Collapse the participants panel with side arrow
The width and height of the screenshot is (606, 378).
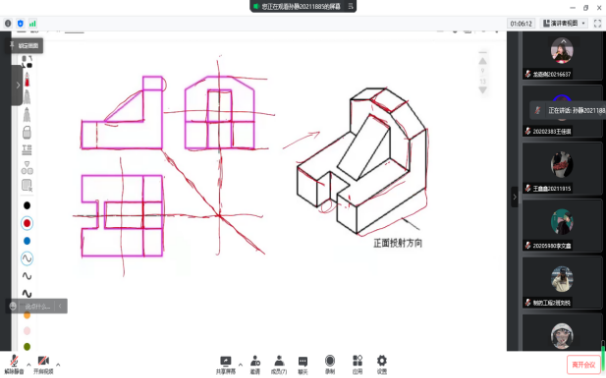pos(514,197)
